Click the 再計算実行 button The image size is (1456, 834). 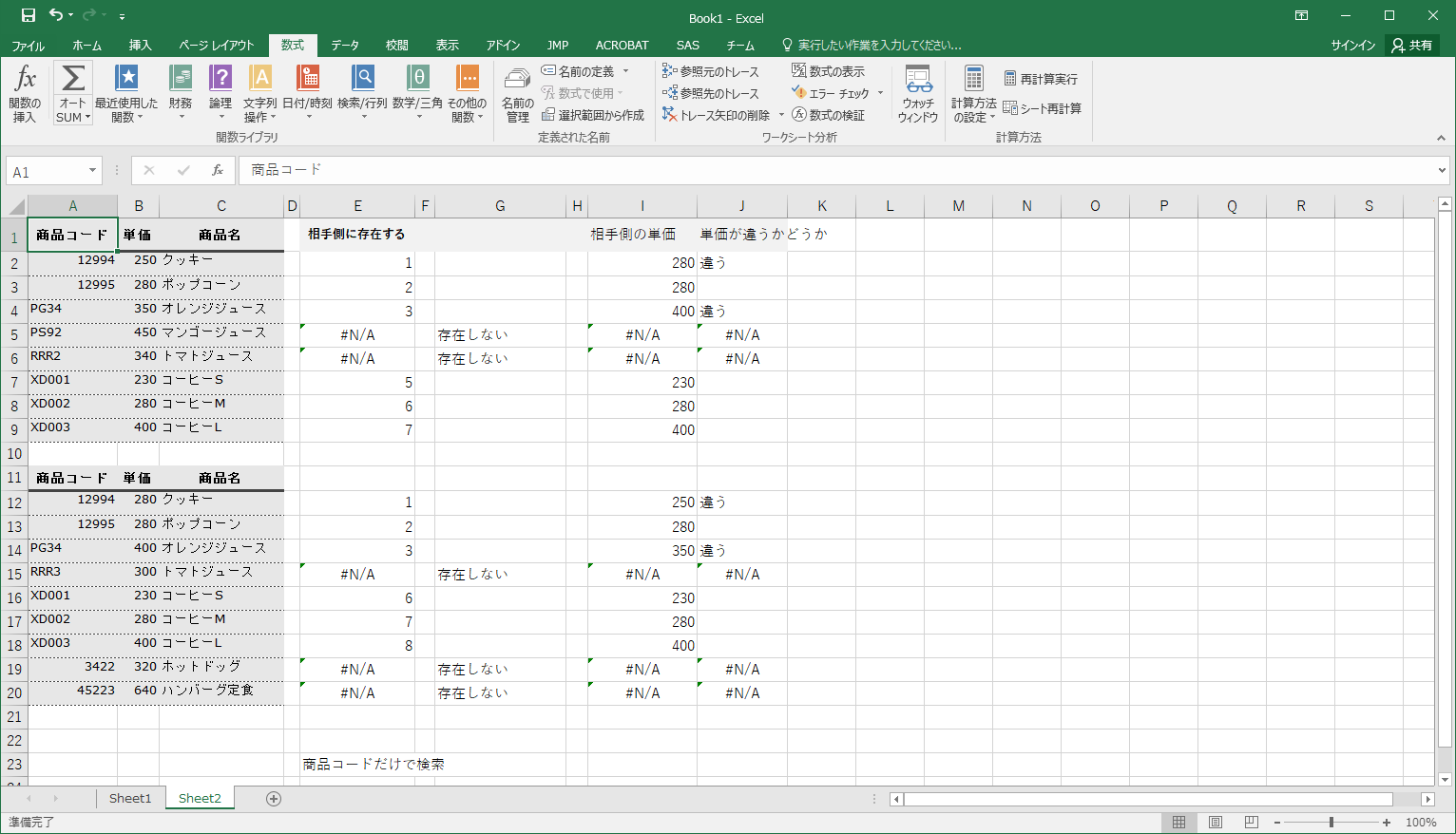1041,79
